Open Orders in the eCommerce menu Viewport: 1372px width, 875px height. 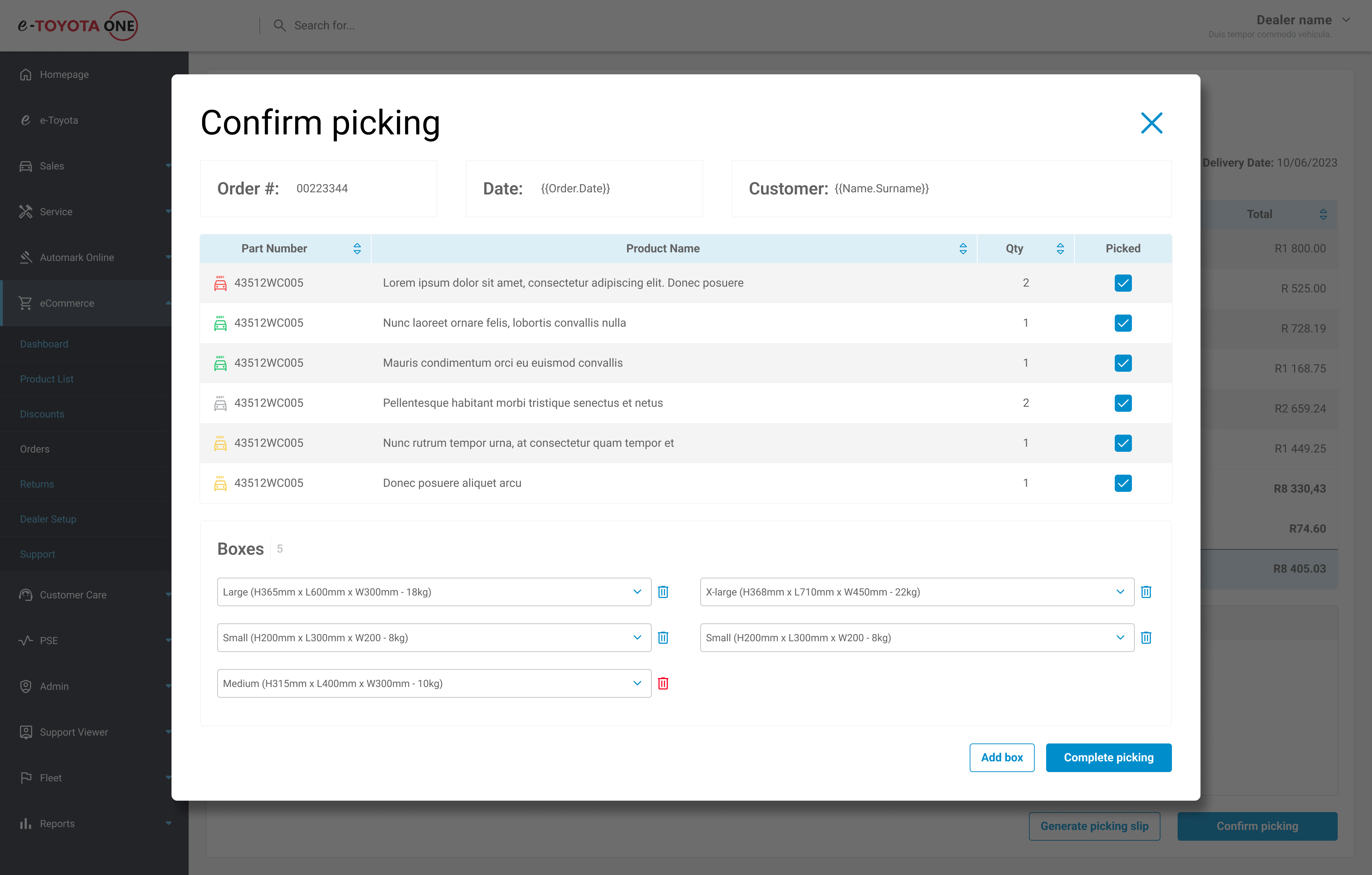click(x=35, y=449)
